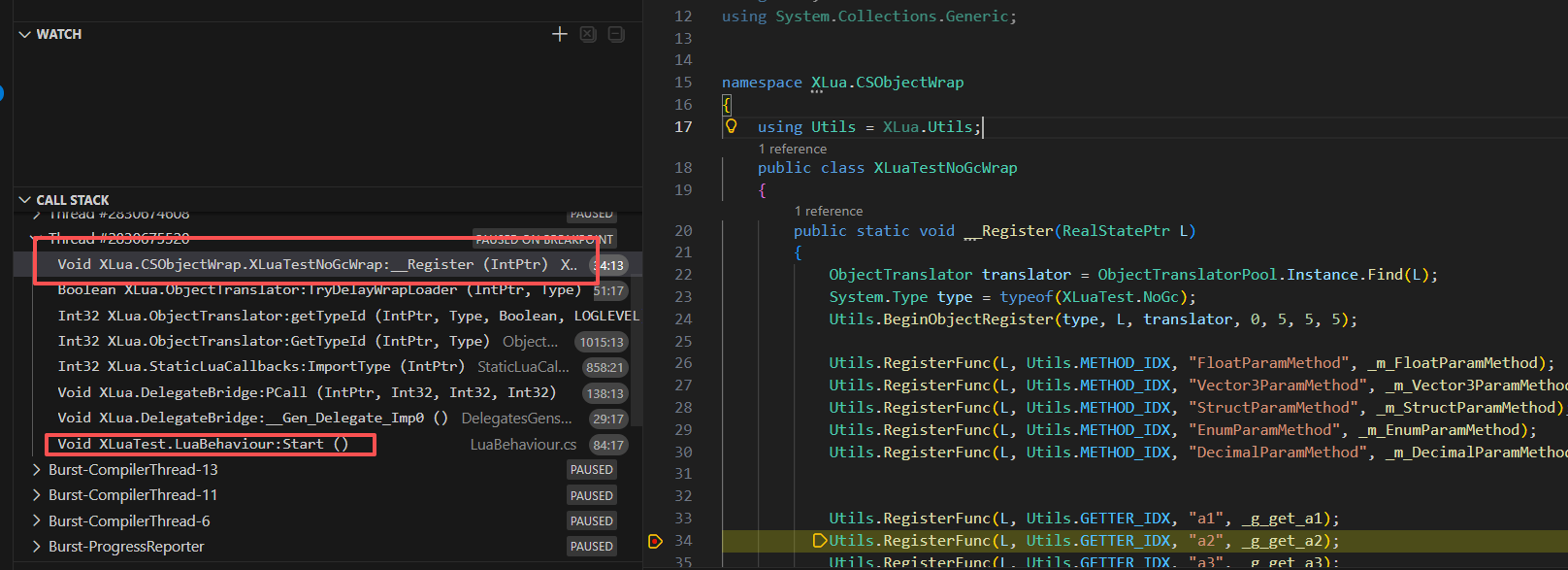Click line number 20 in gutter
1568x570 pixels.
(x=683, y=230)
